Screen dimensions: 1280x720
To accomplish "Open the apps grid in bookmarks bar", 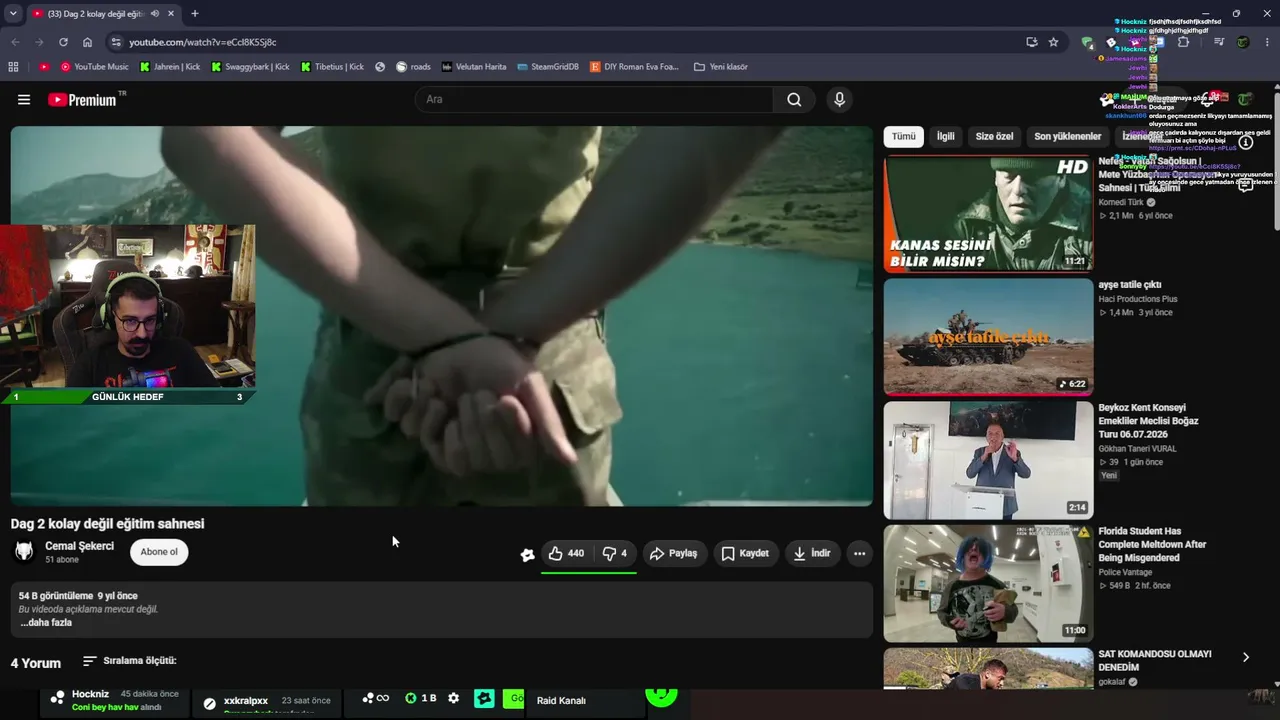I will [13, 67].
